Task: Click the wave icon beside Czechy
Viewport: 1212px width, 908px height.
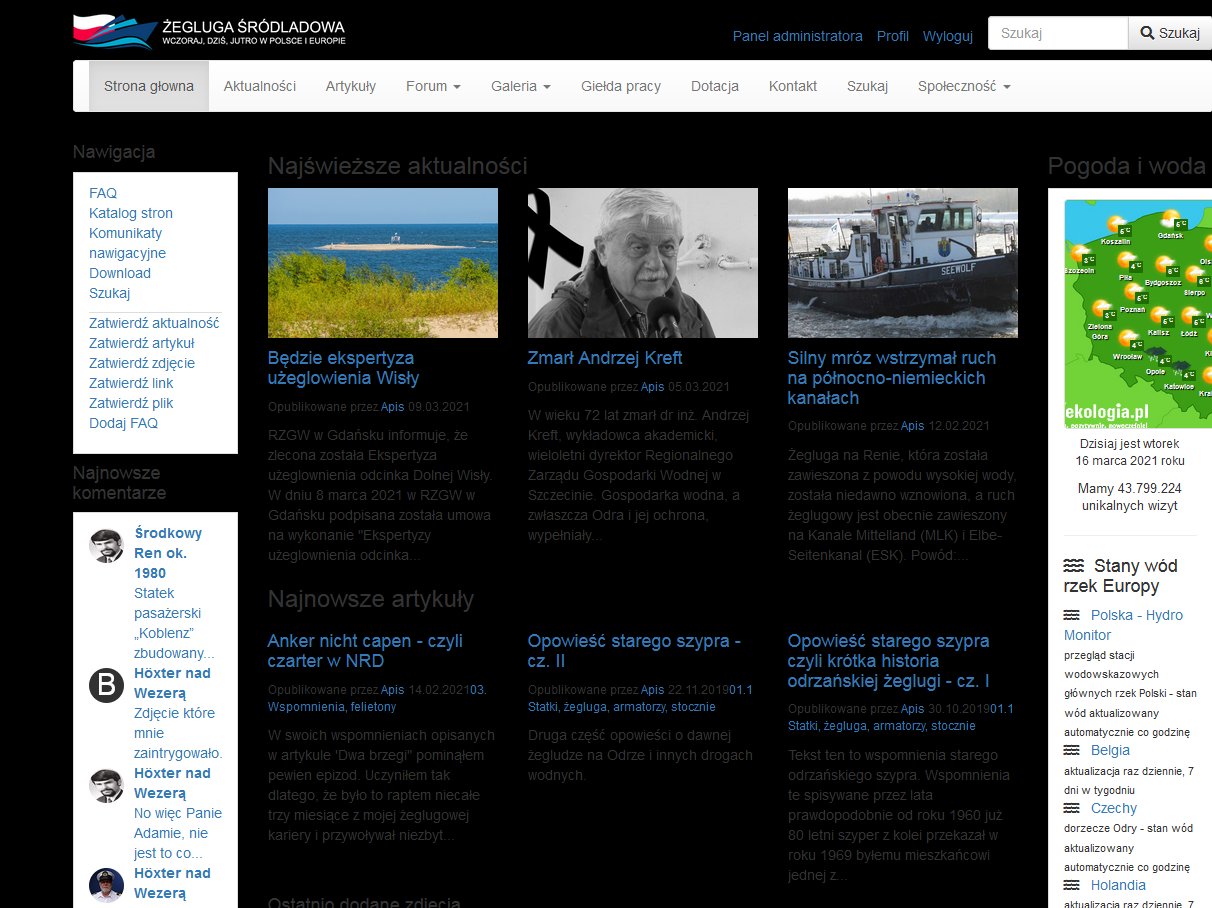Action: 1072,808
